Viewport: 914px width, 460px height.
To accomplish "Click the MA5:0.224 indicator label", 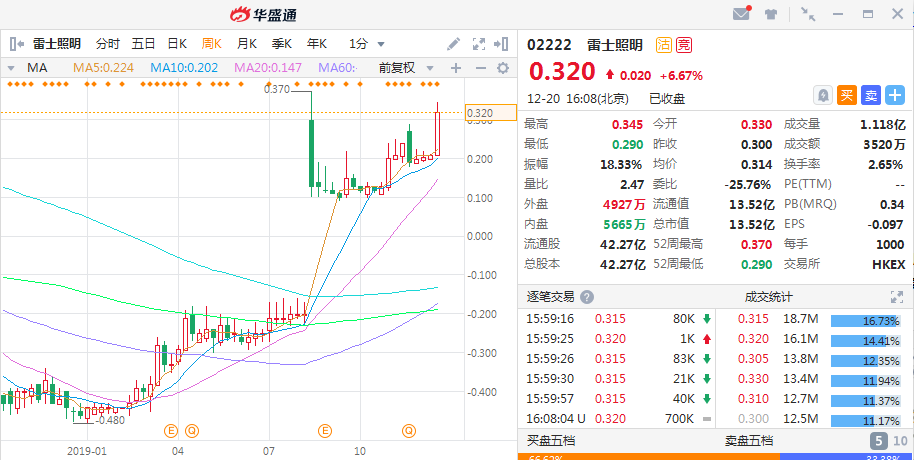I will (104, 68).
